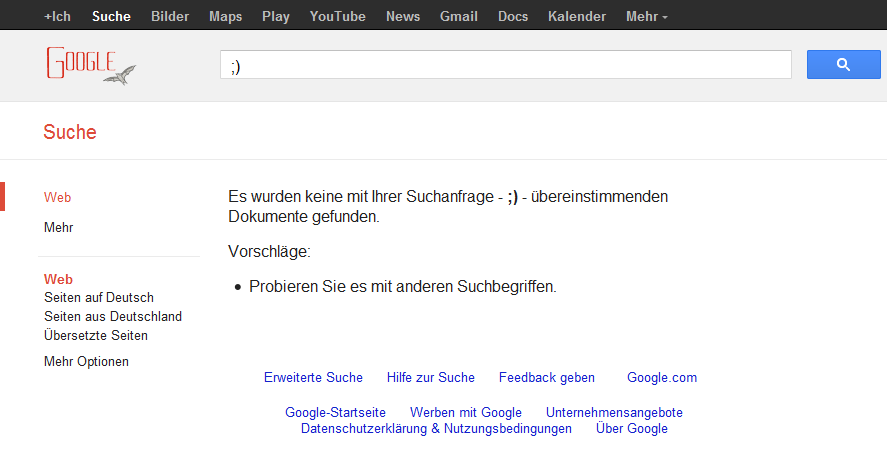
Task: Open Datenschutzerklärung & Nutzungsbedingungen link
Action: [436, 429]
